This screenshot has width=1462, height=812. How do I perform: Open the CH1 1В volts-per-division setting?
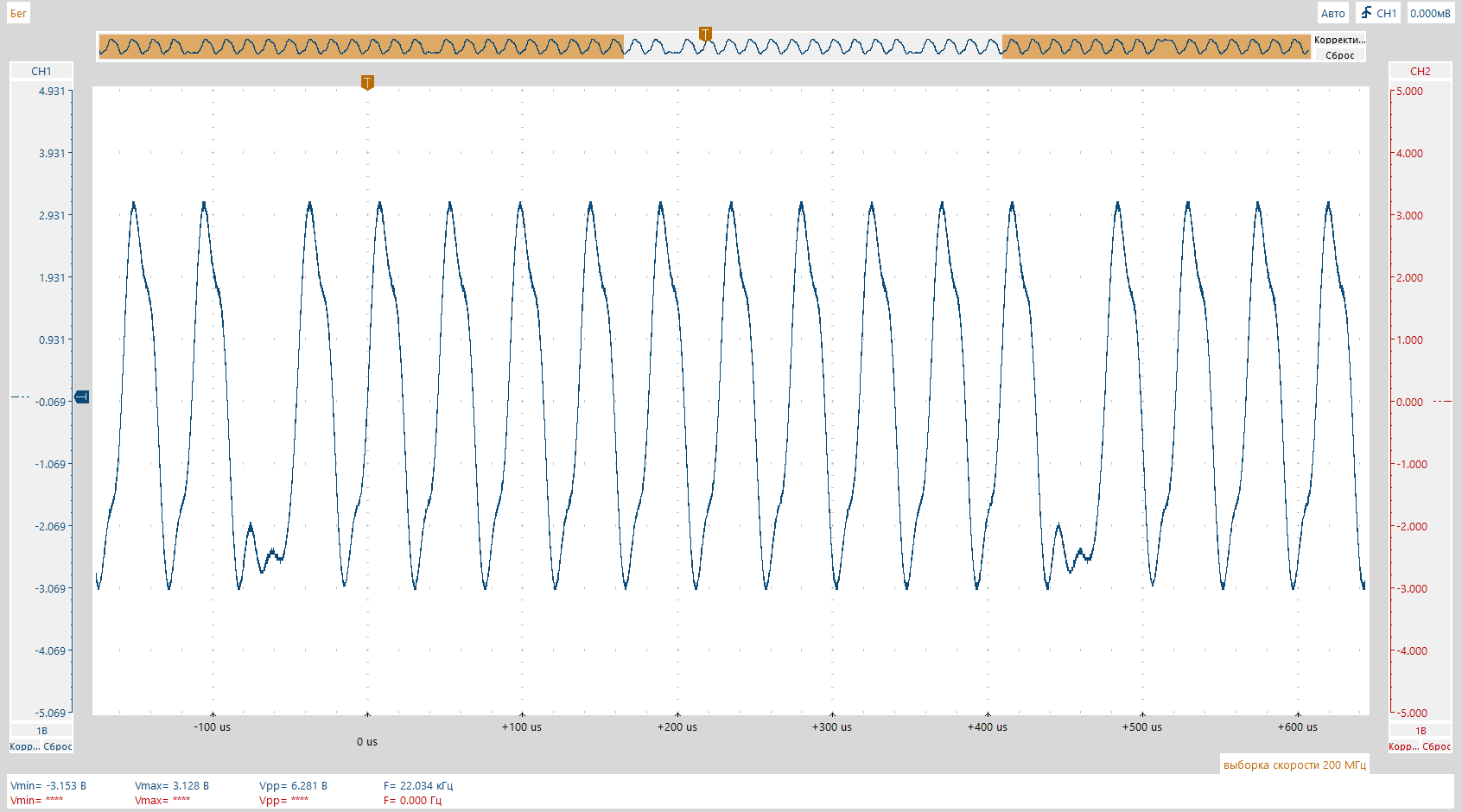point(41,731)
